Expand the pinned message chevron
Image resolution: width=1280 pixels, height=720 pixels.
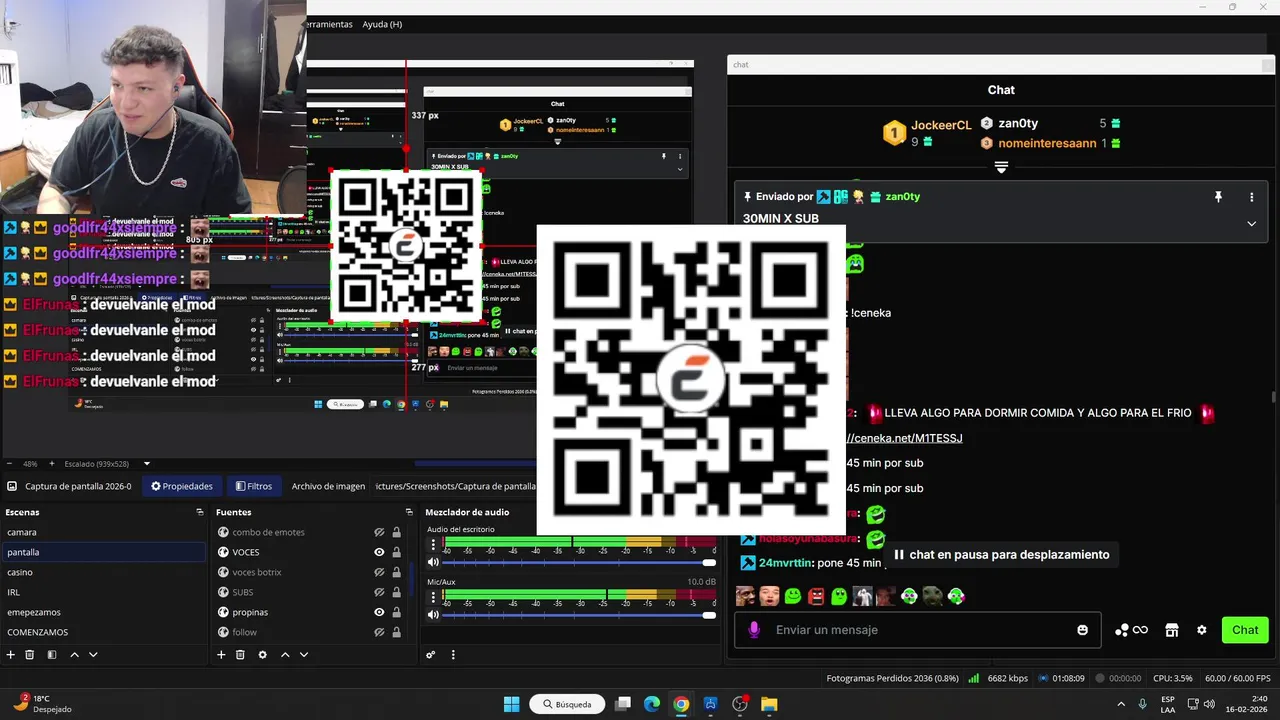click(x=1251, y=223)
